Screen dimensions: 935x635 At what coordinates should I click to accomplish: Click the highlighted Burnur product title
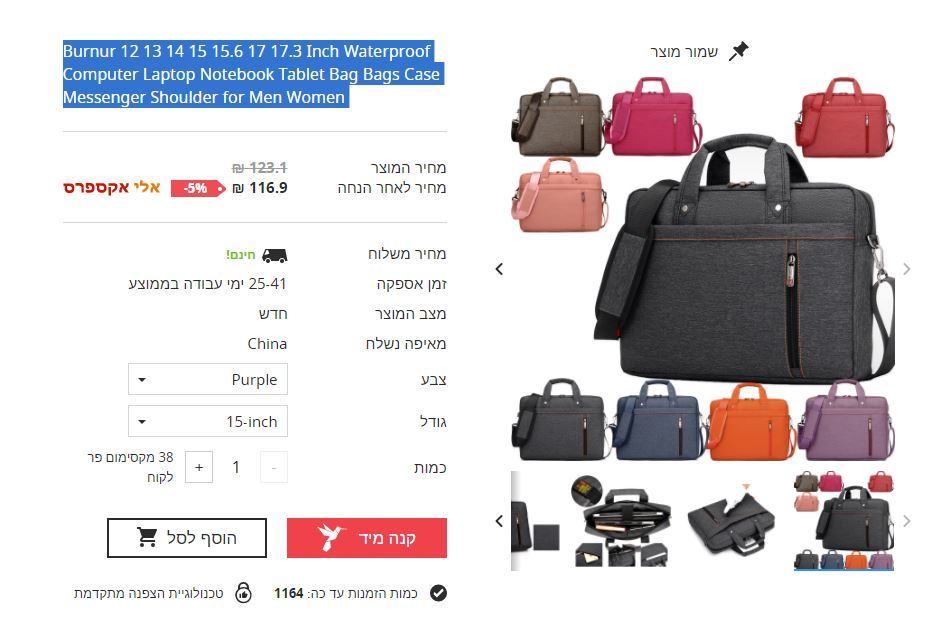click(x=253, y=74)
